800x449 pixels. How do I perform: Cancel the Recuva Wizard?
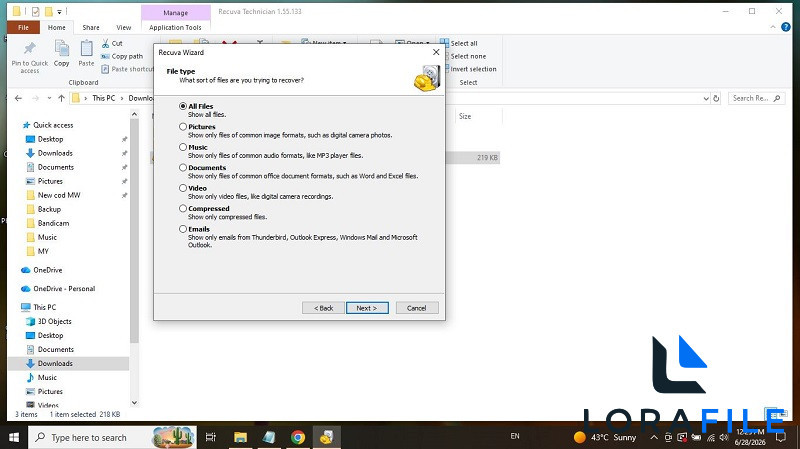417,308
